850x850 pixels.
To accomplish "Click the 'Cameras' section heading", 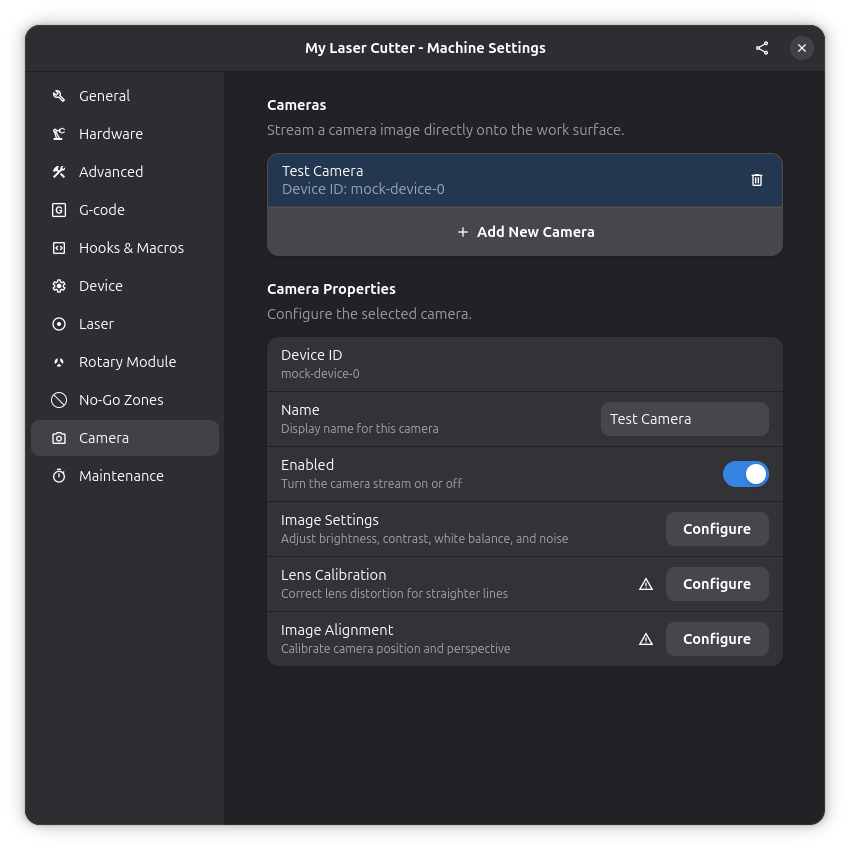I will pos(297,105).
